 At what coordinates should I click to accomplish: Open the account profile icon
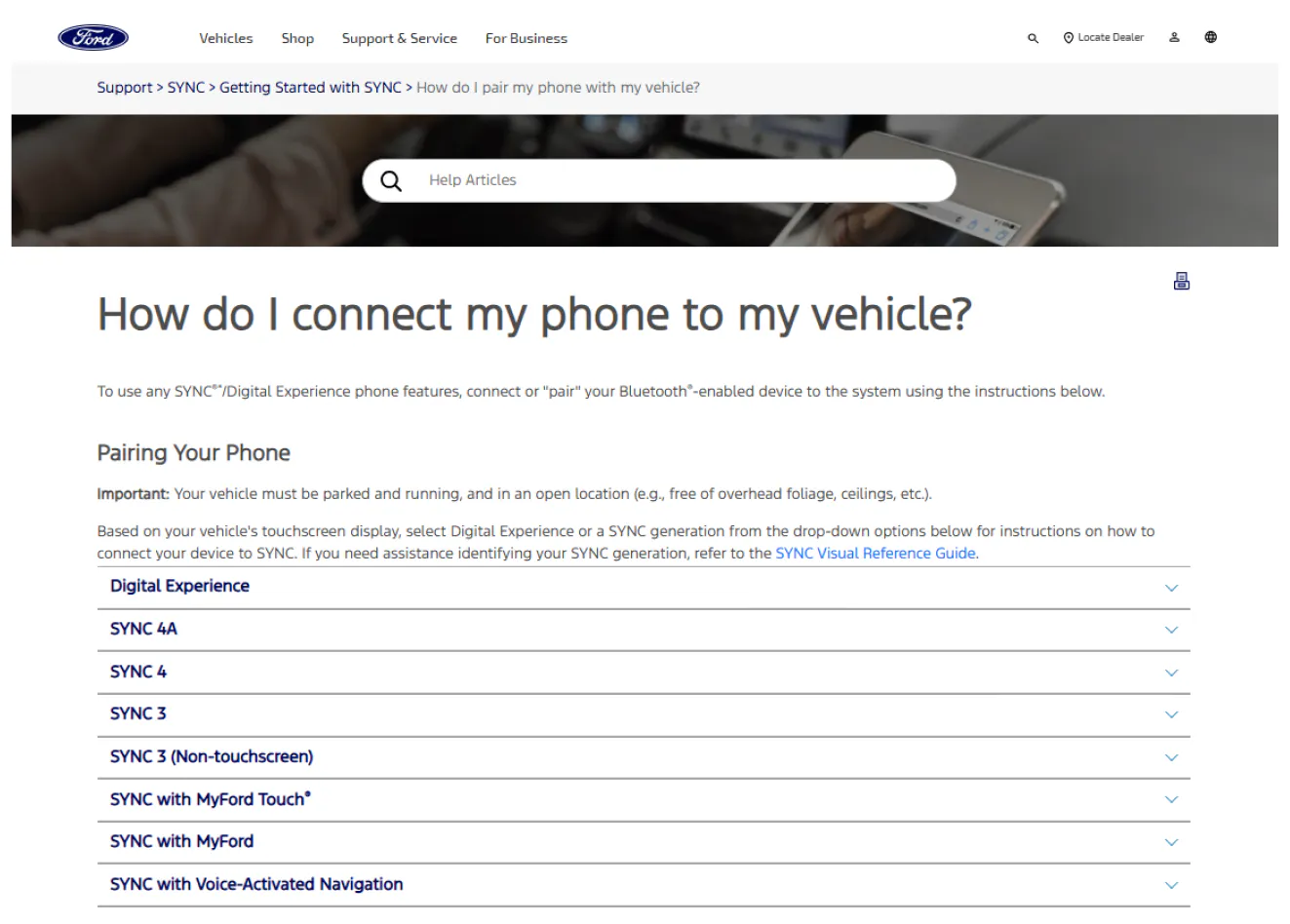[1175, 37]
